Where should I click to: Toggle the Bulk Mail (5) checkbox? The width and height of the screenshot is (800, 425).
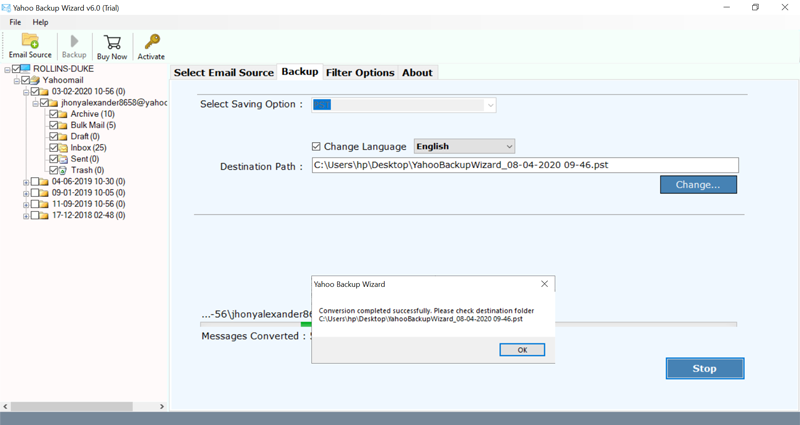[x=53, y=125]
